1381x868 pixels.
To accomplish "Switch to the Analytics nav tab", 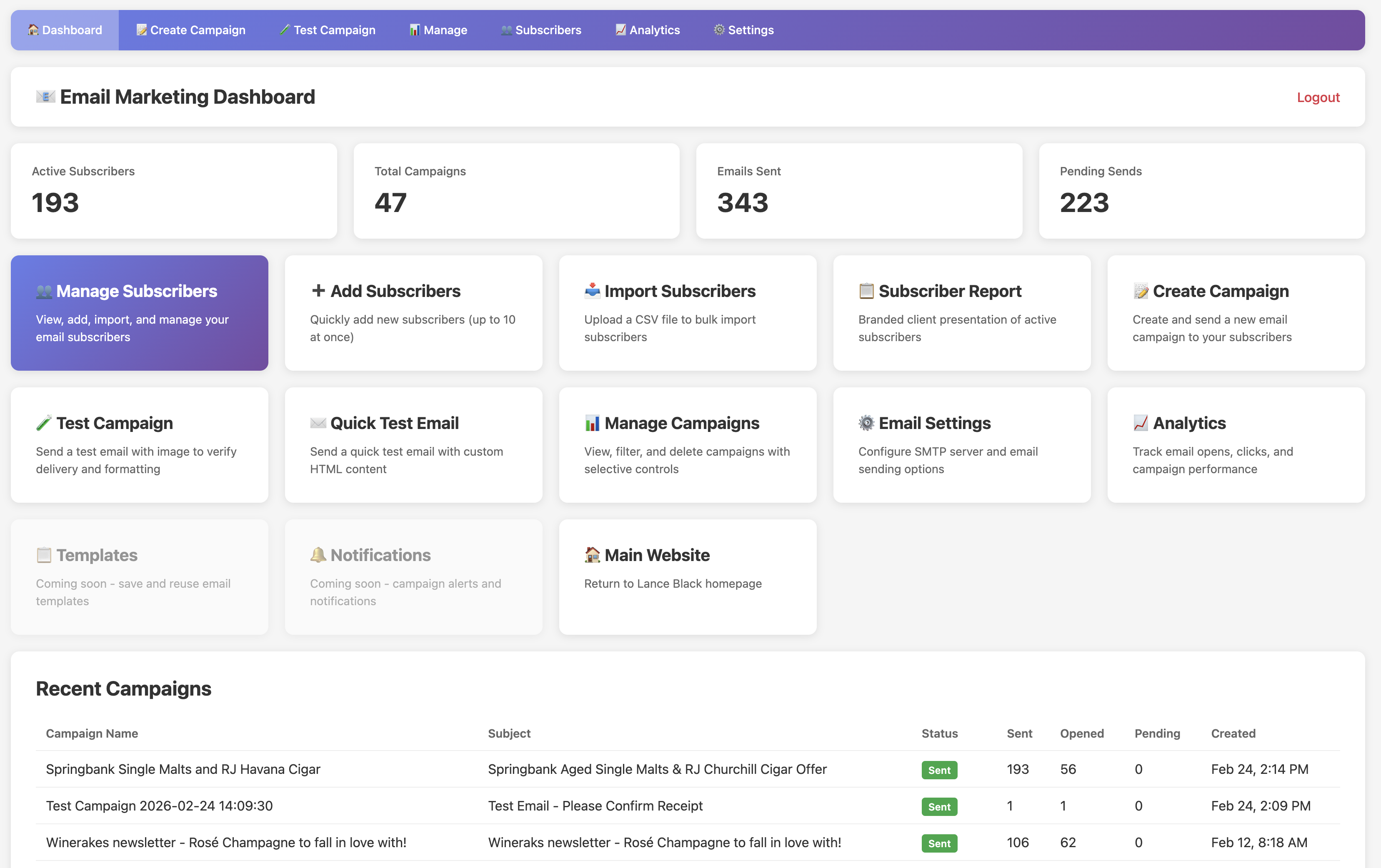I will click(648, 30).
